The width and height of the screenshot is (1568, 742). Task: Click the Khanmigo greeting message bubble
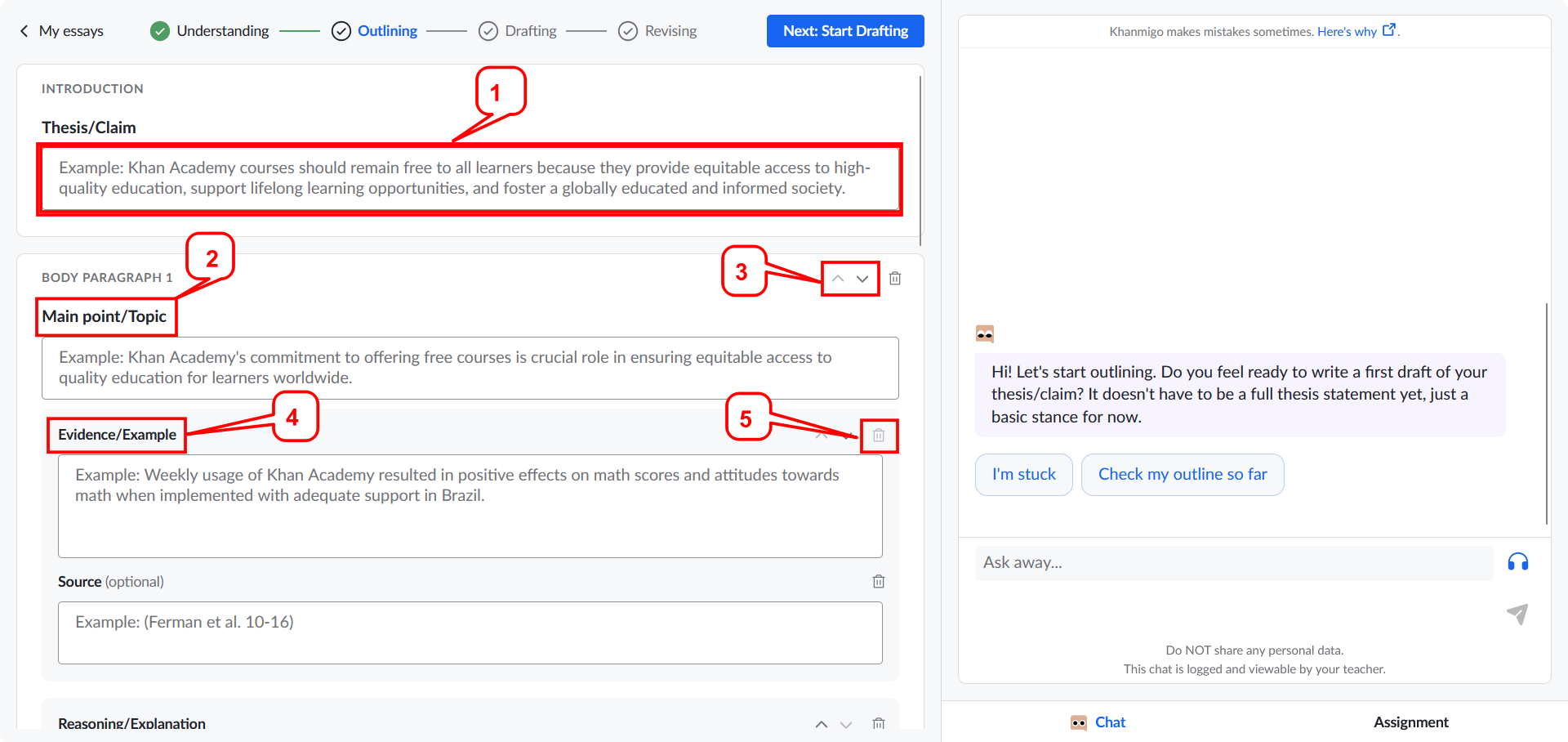pyautogui.click(x=1240, y=395)
